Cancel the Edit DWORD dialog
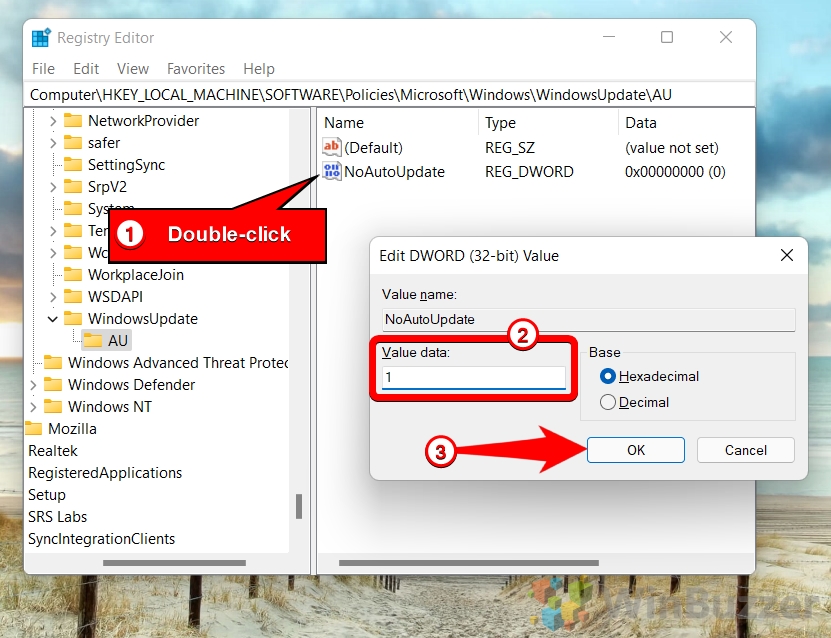This screenshot has height=638, width=831. pyautogui.click(x=746, y=450)
